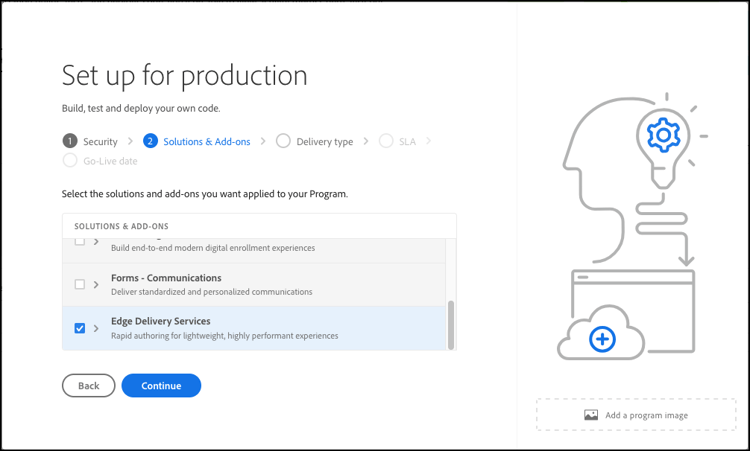Expand the Forms - Communications row chevron
This screenshot has width=750, height=451.
point(96,285)
